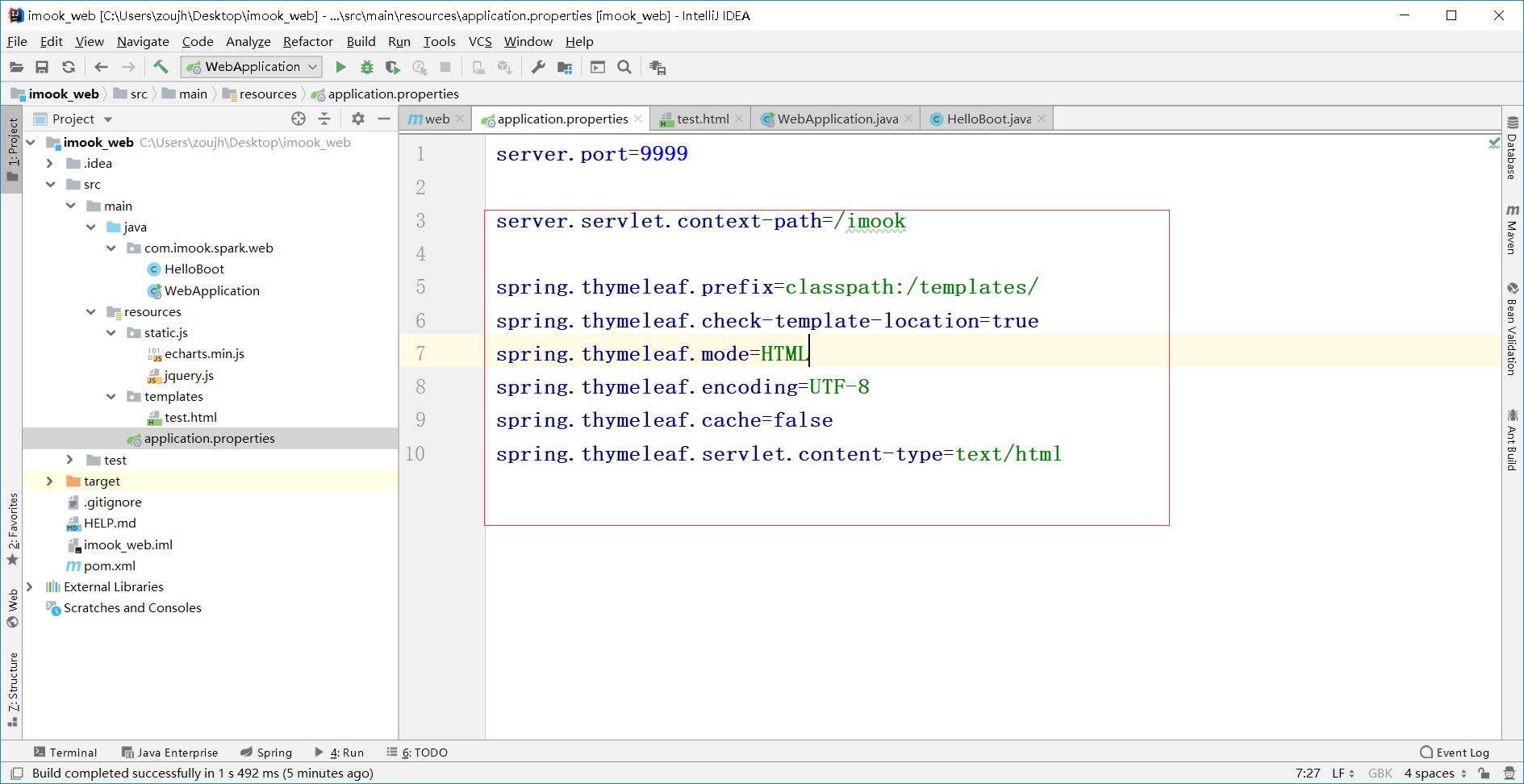Open WebApplication run configuration dropdown
This screenshot has height=784, width=1524.
[x=252, y=67]
